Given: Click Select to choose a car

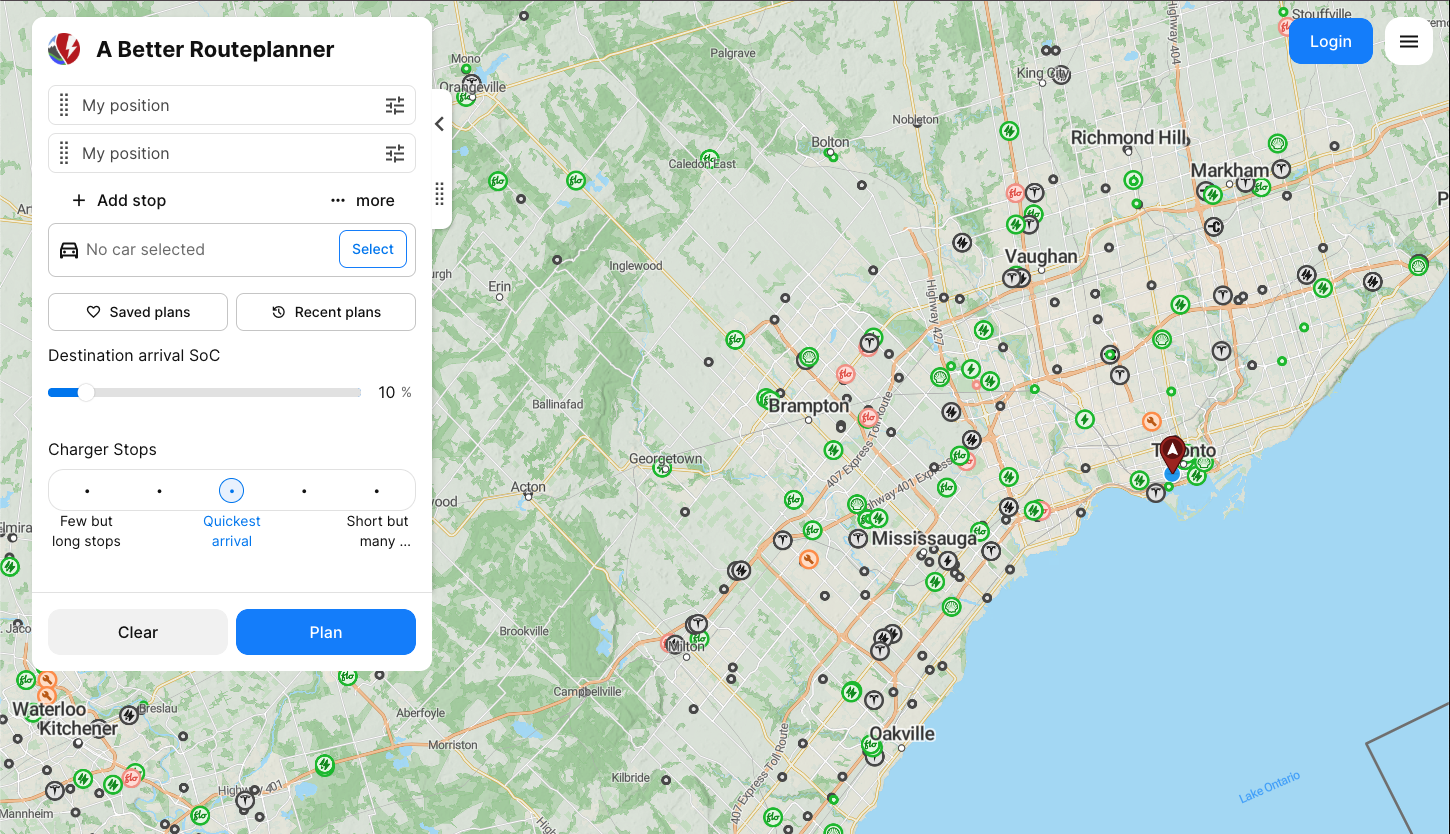Looking at the screenshot, I should tap(373, 249).
